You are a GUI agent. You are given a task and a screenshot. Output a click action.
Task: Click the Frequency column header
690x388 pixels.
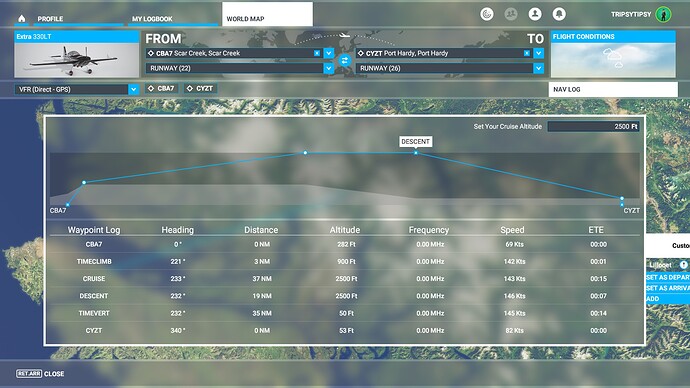coord(429,230)
